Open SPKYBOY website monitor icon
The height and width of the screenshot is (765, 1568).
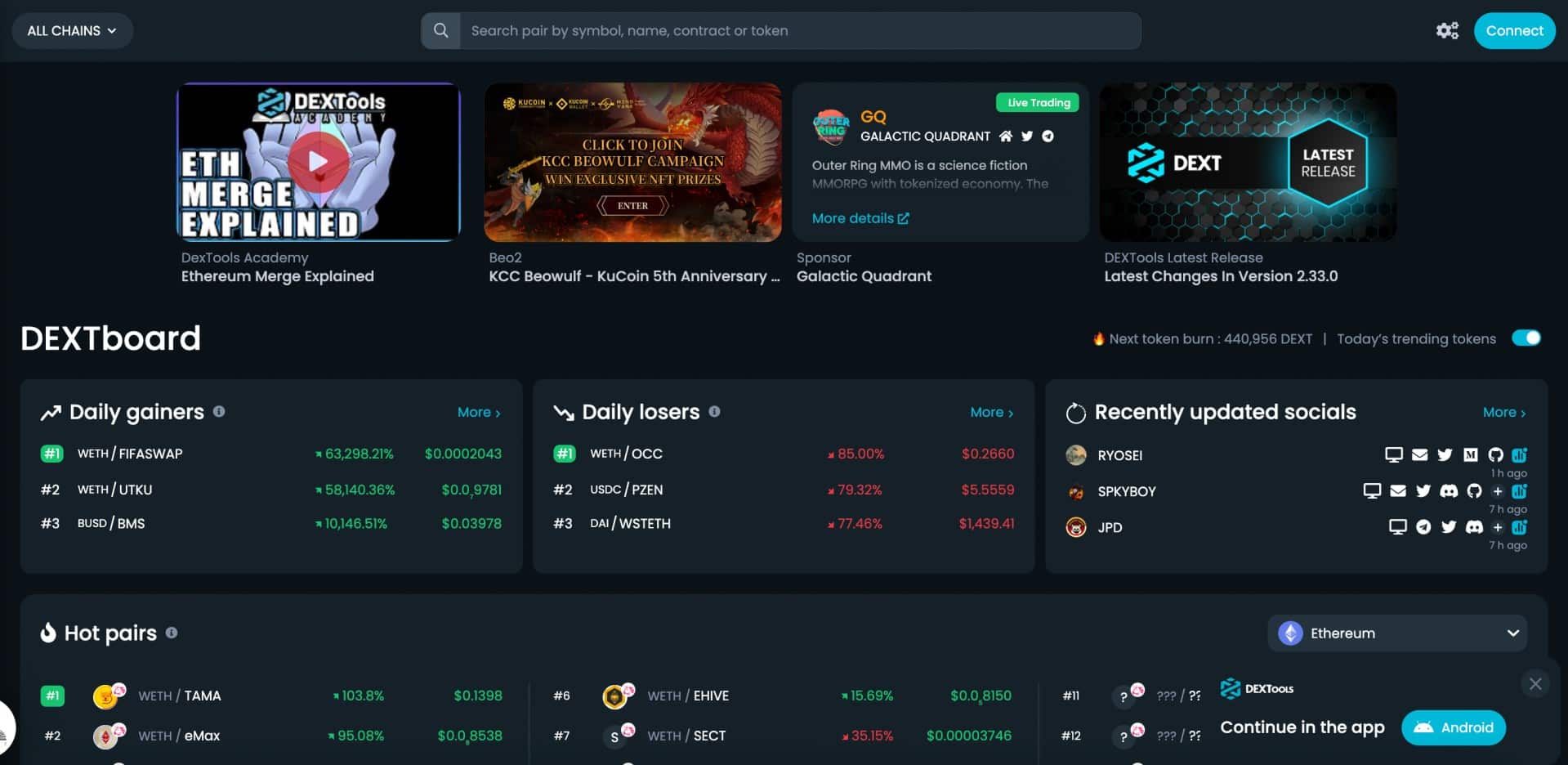tap(1372, 490)
